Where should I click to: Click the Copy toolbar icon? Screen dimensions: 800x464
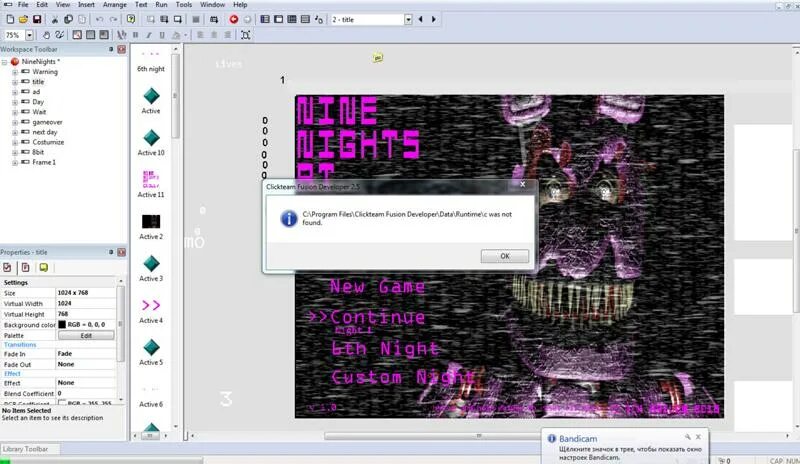68,19
